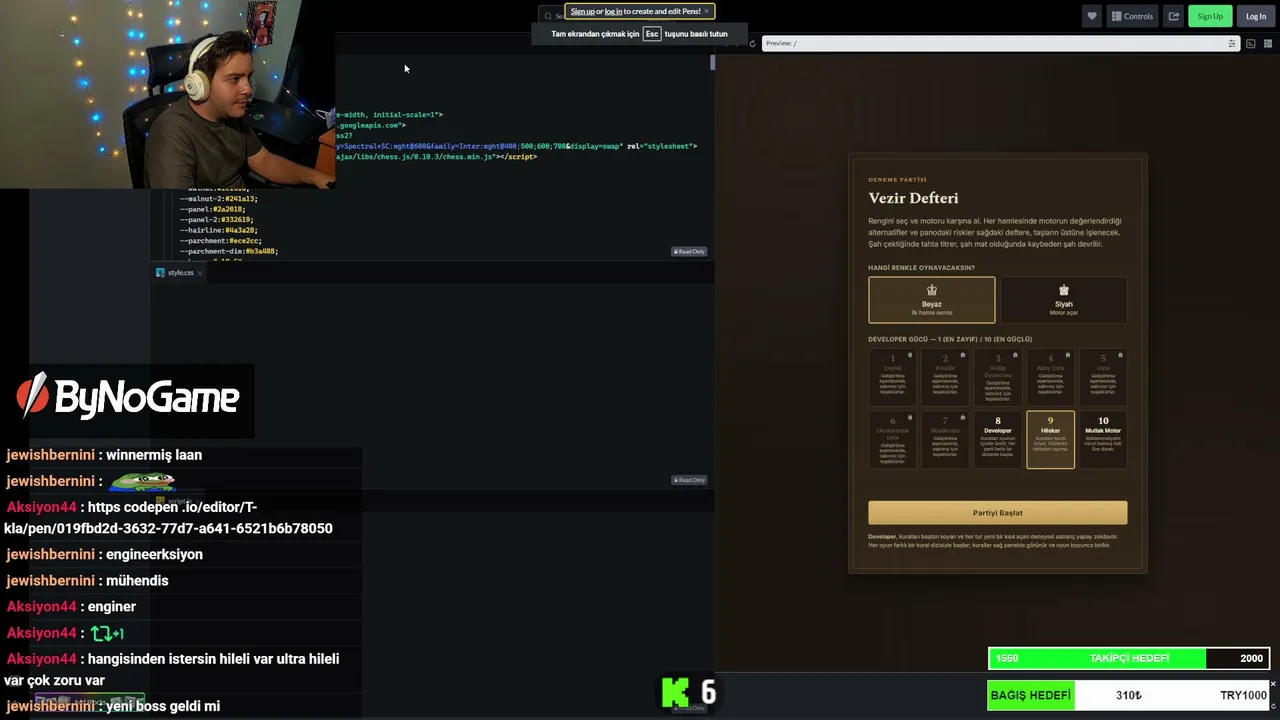Click the 'Vezir Defteri' heading
Viewport: 1280px width, 720px height.
point(913,198)
